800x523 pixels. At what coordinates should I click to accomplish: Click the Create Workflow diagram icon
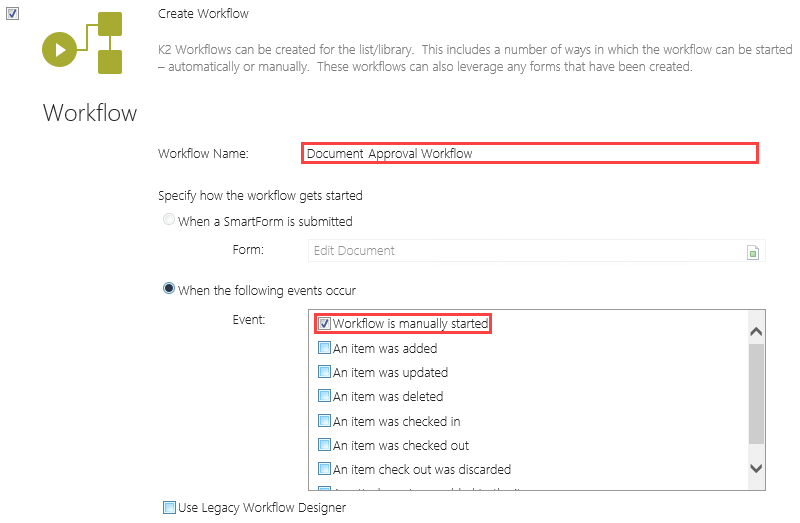coord(82,44)
